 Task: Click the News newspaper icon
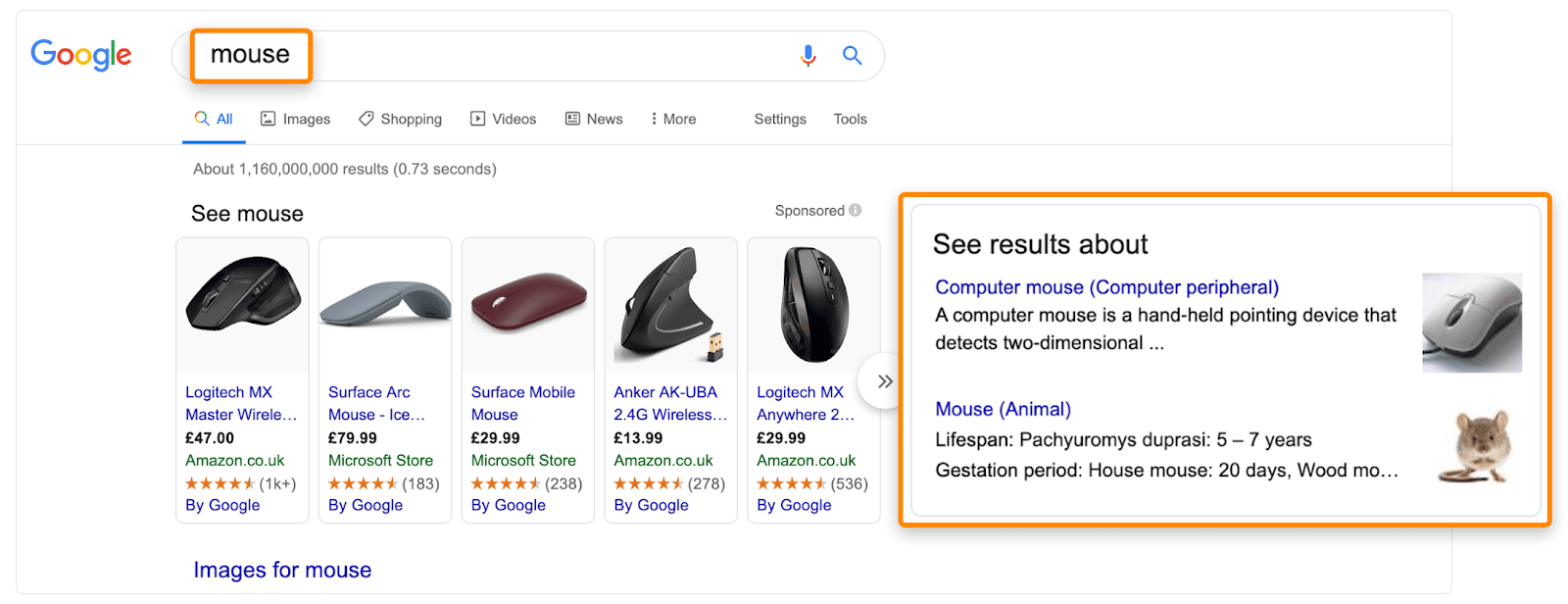[572, 118]
